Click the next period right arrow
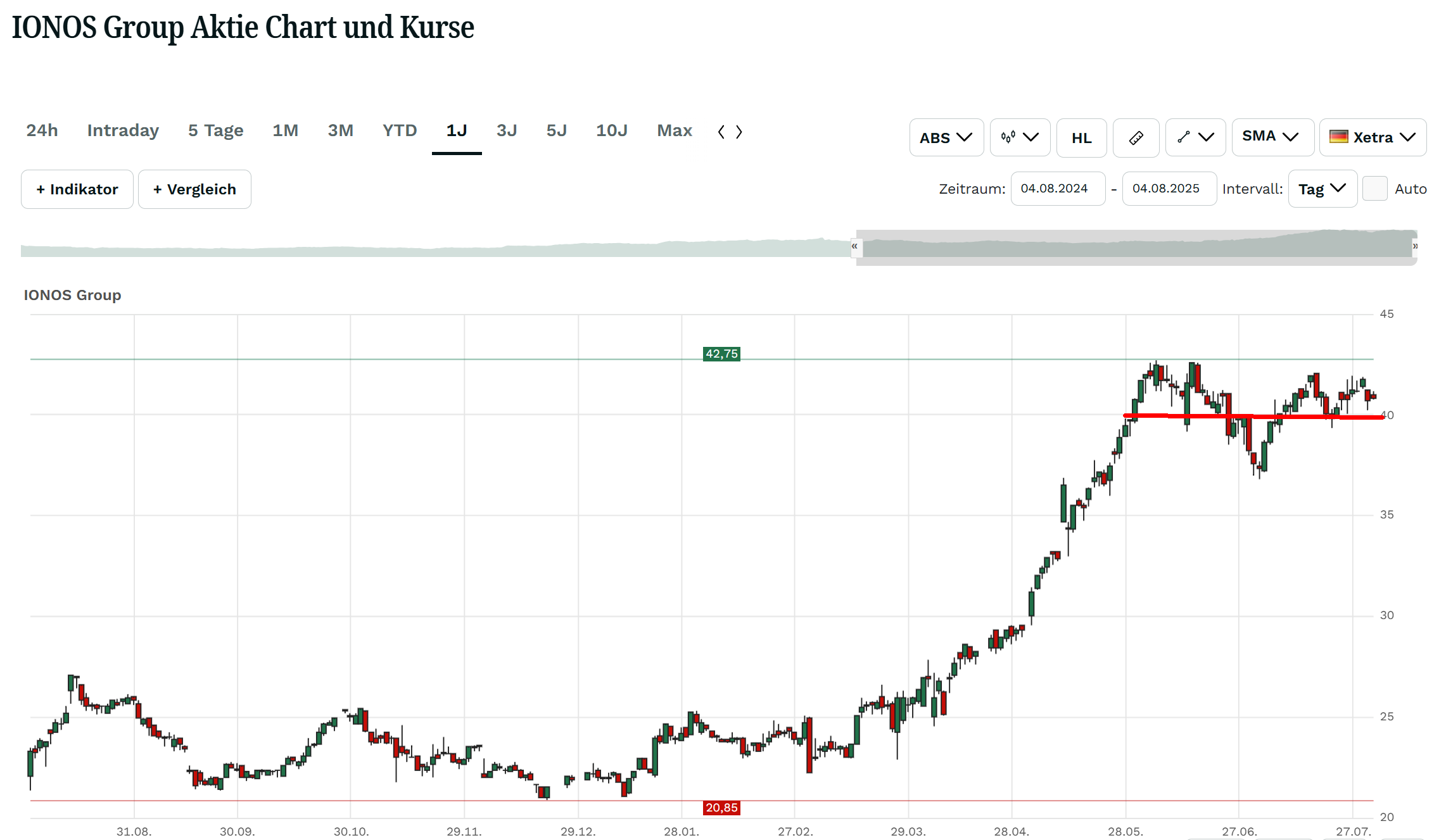This screenshot has height=840, width=1446. tap(739, 132)
